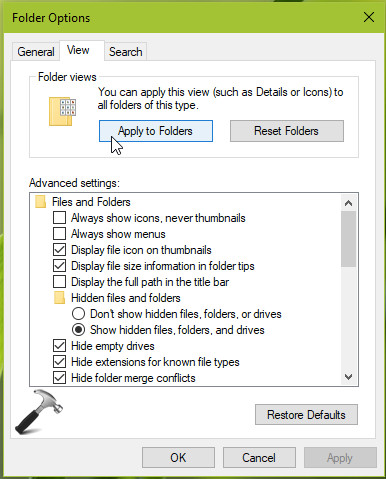Viewport: 386px width, 479px height.
Task: Click the scroll down arrow in Advanced settings
Action: (x=348, y=377)
